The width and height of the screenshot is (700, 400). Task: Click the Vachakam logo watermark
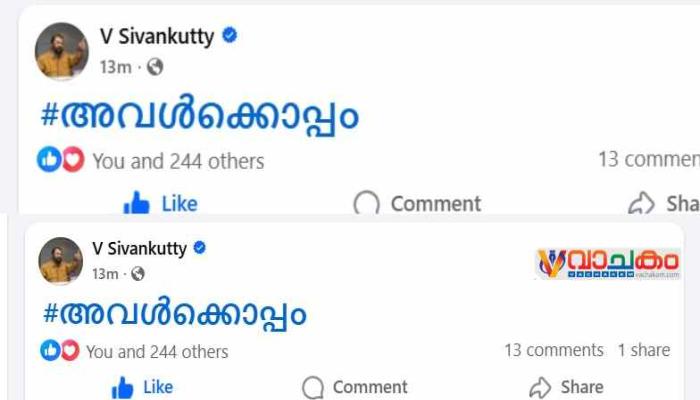[x=607, y=263]
